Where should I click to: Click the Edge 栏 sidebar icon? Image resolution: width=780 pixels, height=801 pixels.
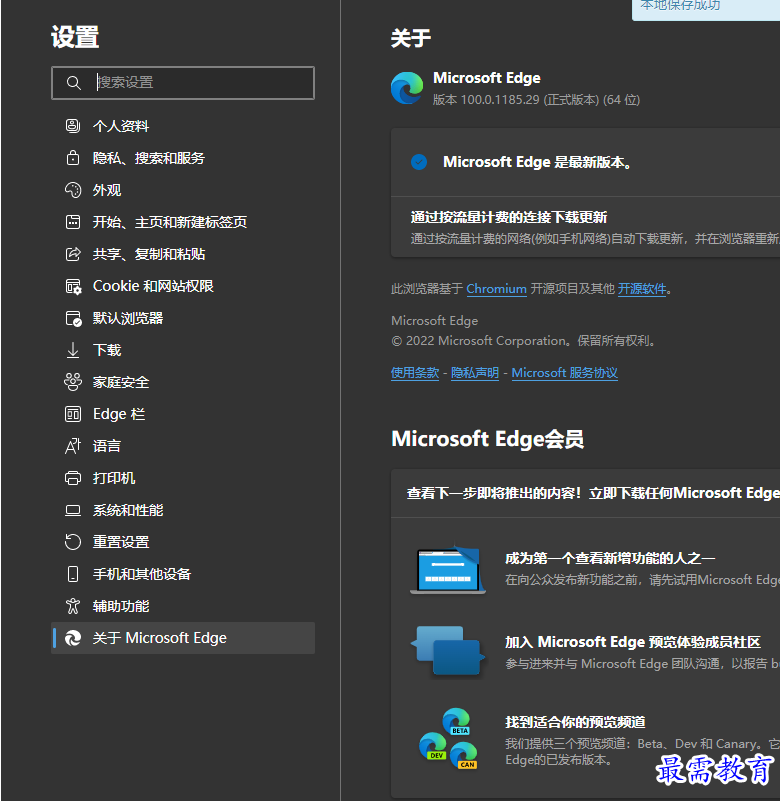click(x=73, y=414)
